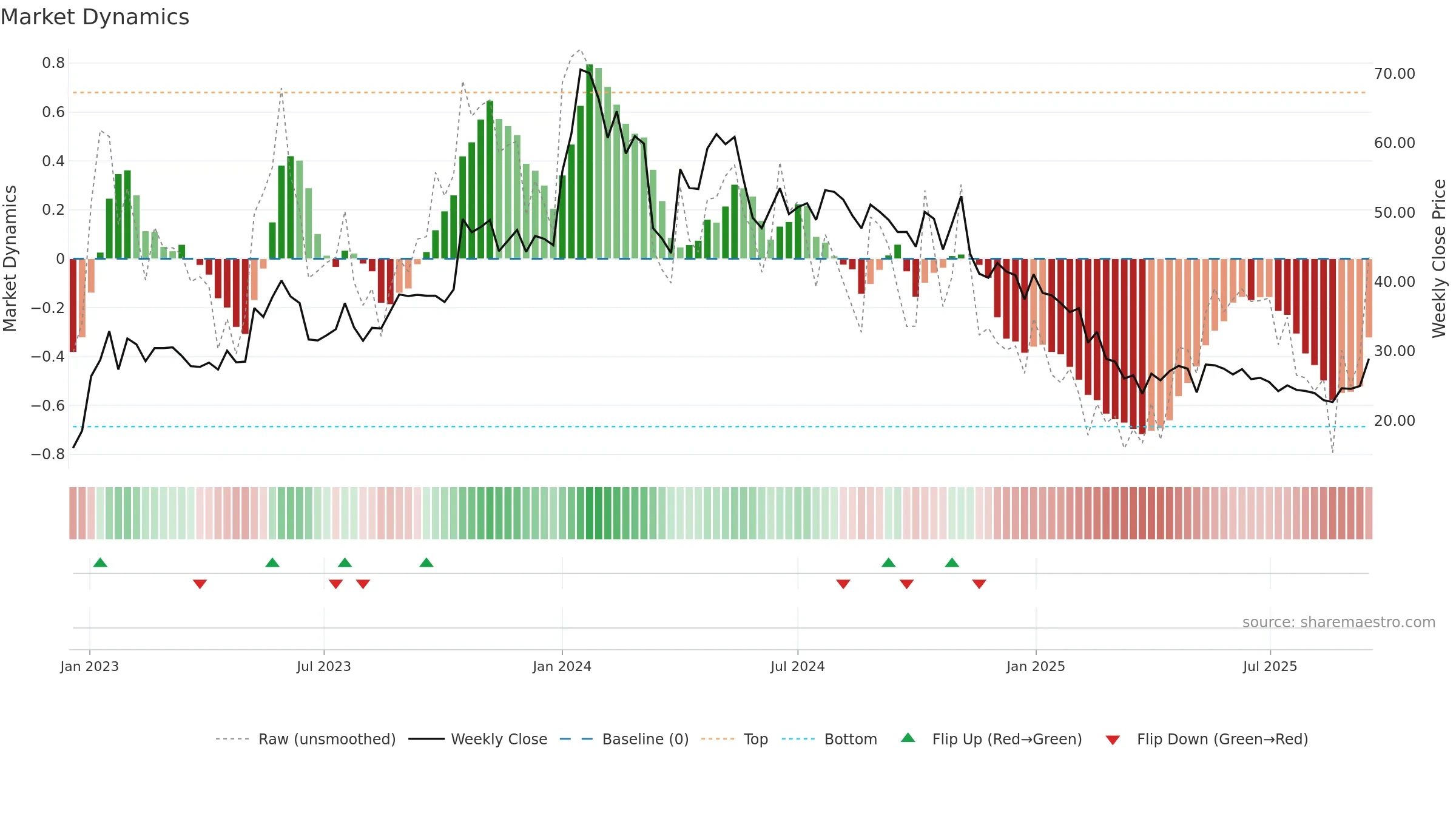Image resolution: width=1456 pixels, height=819 pixels.
Task: Click the 20.00 price tick on the right axis
Action: 1395,421
